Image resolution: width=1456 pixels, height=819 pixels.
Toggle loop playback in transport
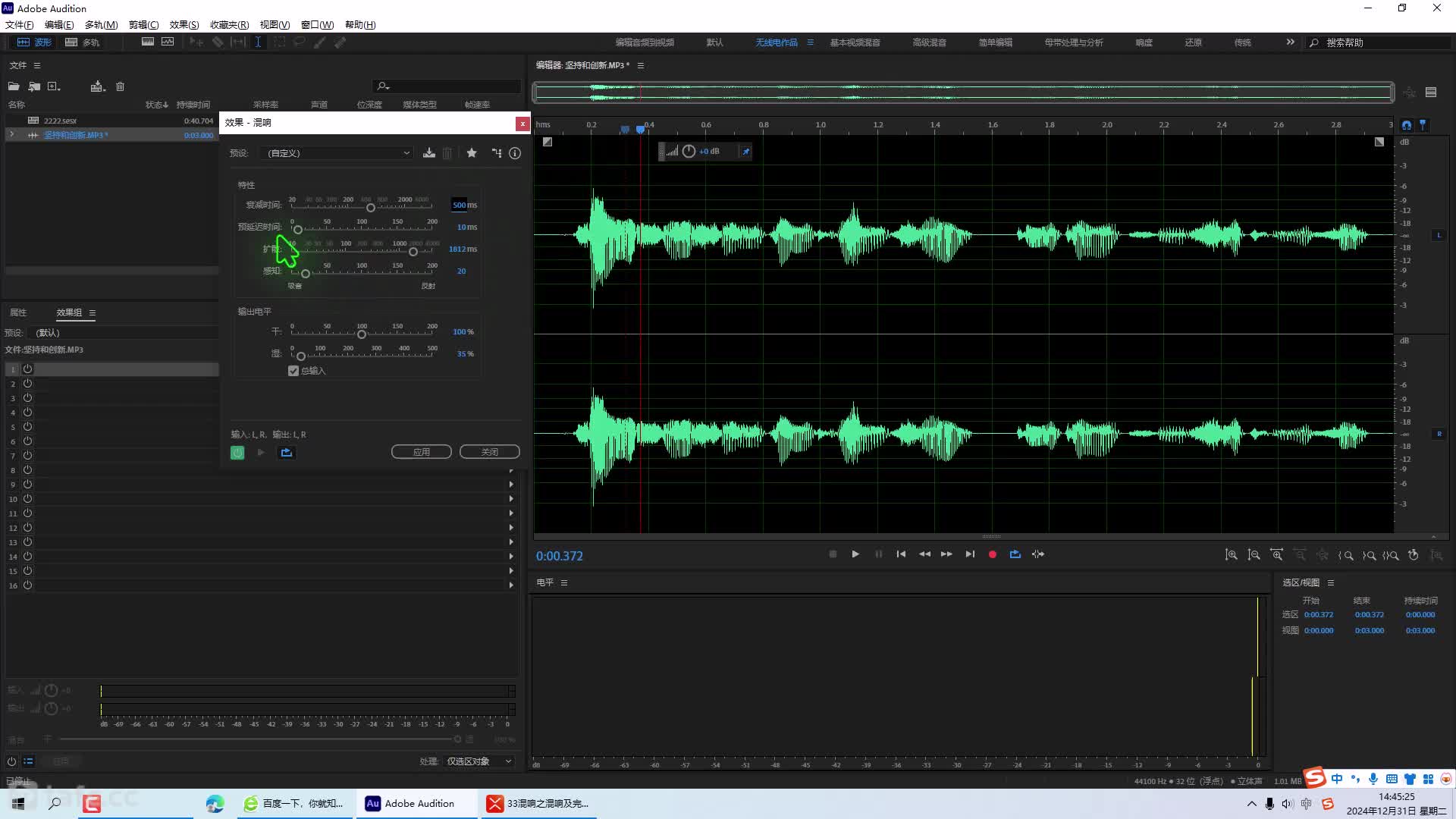(1015, 554)
